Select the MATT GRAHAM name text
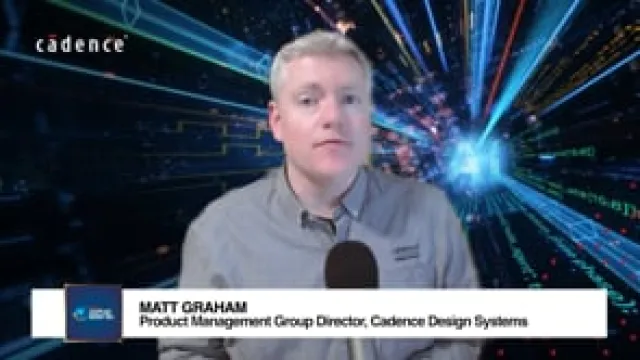 click(193, 307)
